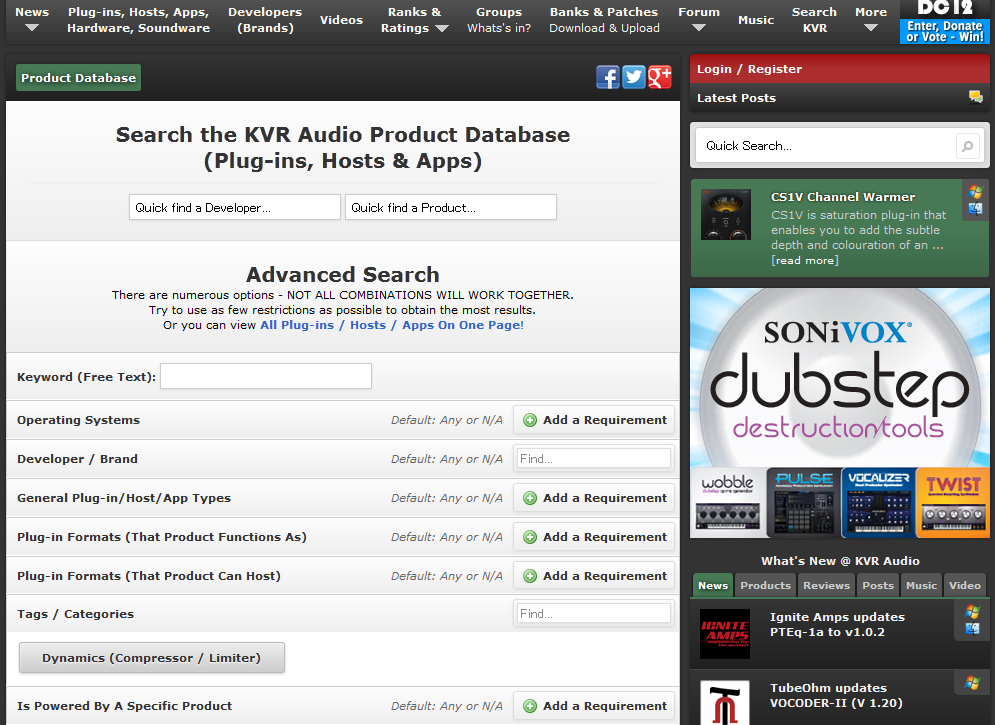Open the Ranks & Ratings dropdown

414,20
